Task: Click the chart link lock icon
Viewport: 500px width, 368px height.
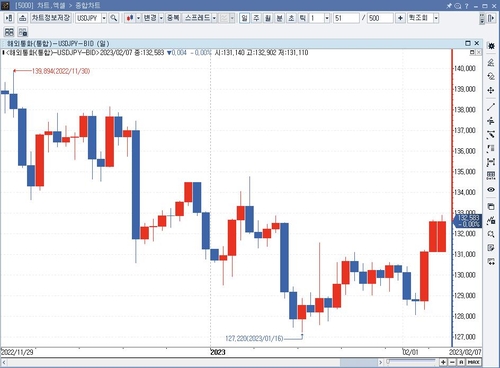Action: (23, 32)
